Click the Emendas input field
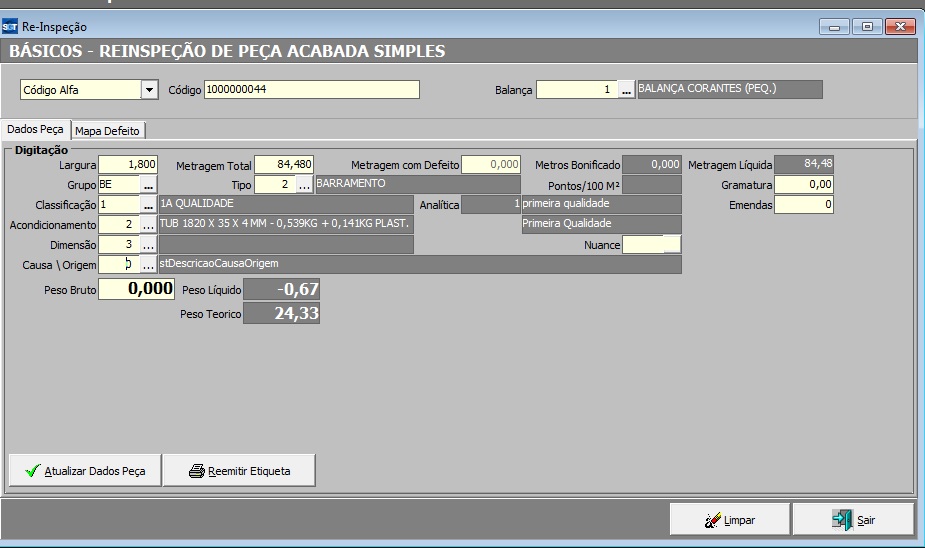Viewport: 925px width, 548px height. [x=803, y=205]
